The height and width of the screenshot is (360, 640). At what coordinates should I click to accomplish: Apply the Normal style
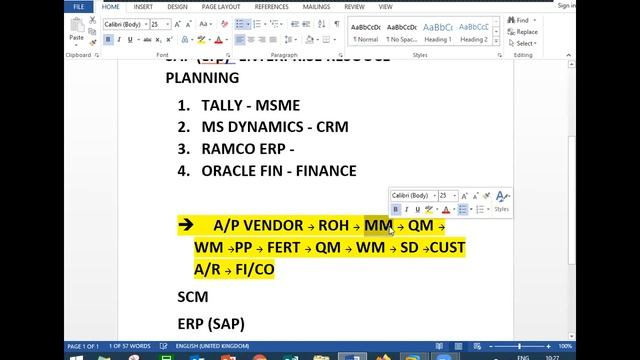point(366,32)
